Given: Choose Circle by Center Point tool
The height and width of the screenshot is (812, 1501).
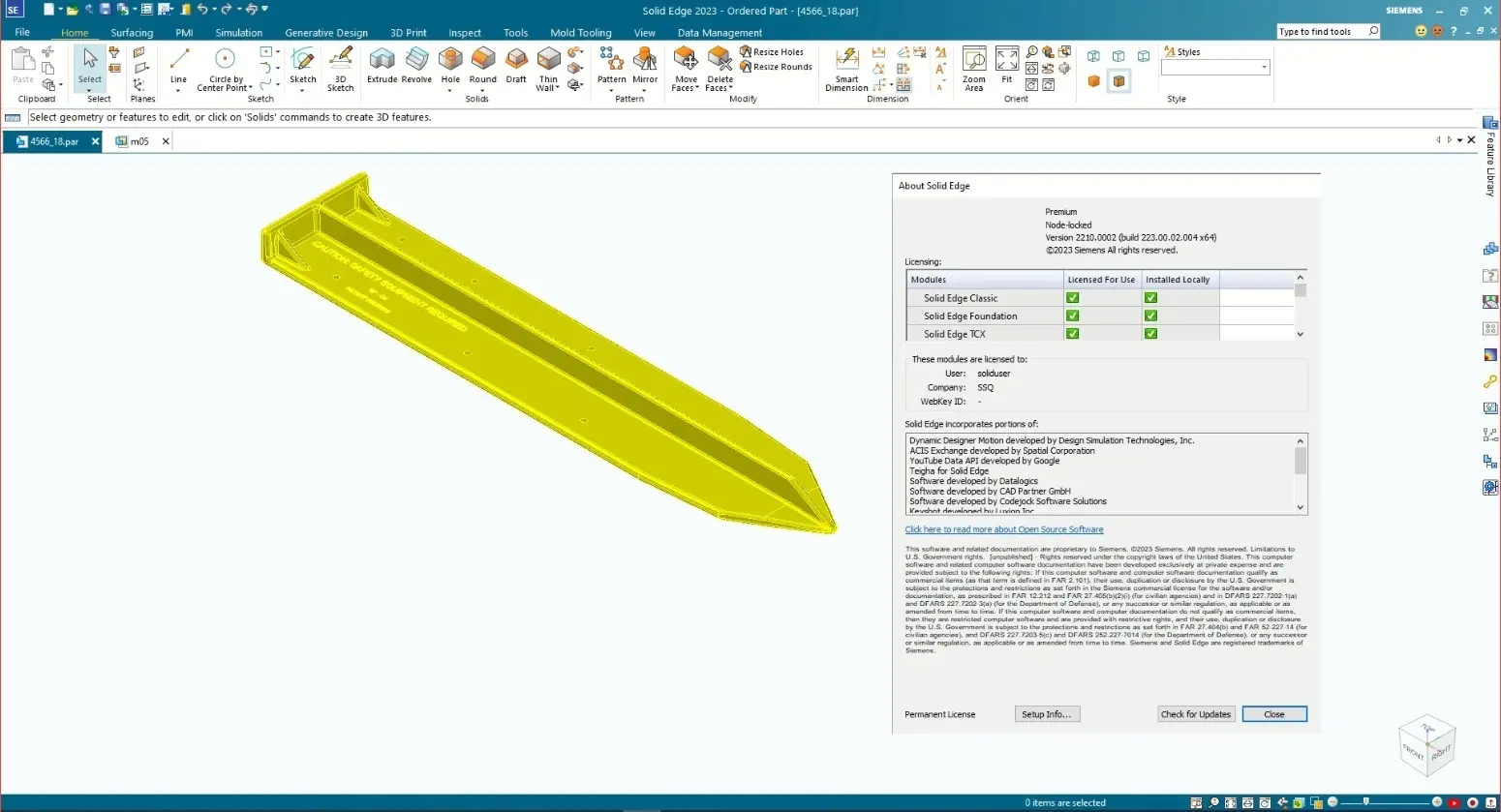Looking at the screenshot, I should click(225, 68).
